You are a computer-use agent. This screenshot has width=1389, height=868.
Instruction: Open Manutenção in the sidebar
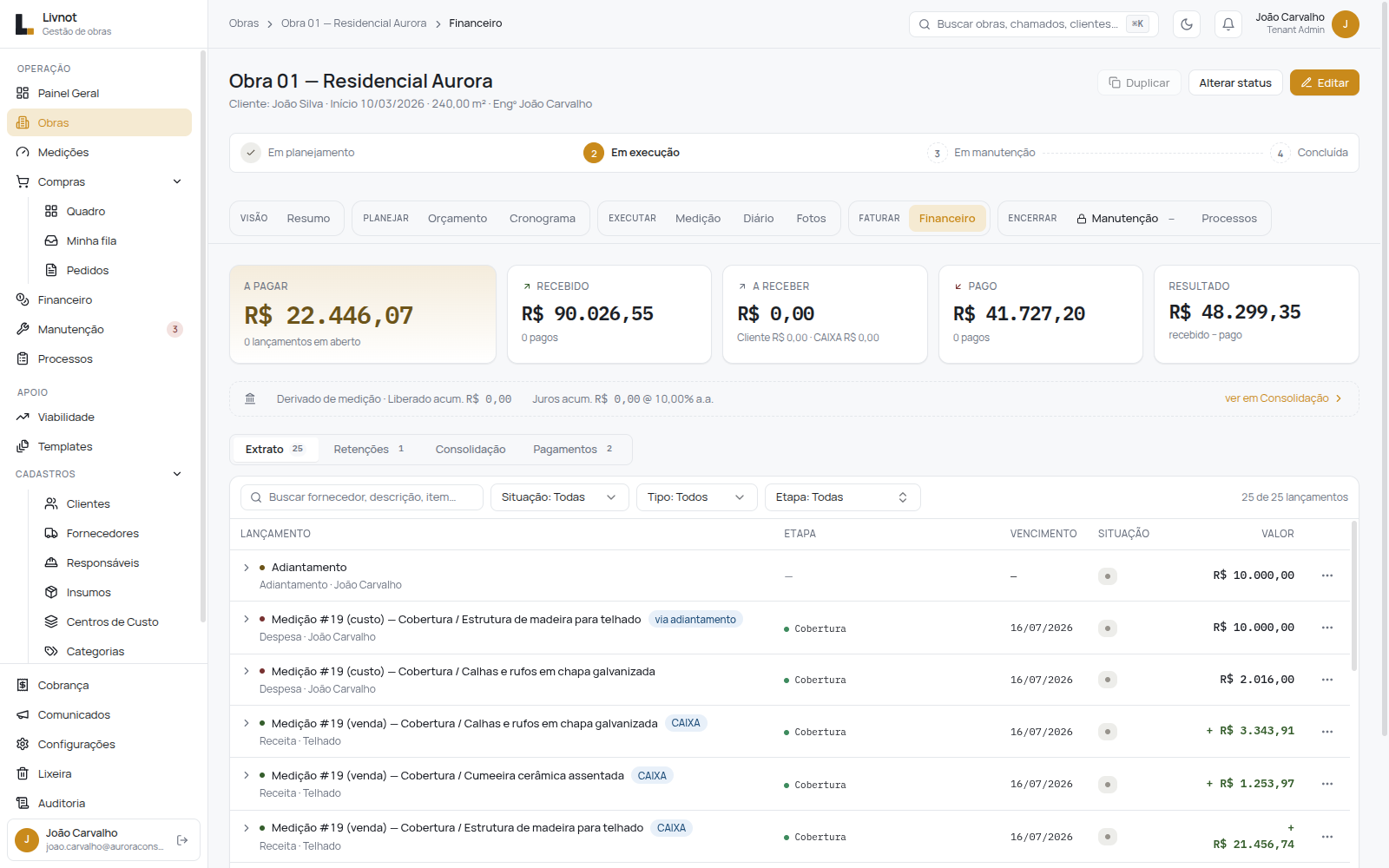(99, 329)
